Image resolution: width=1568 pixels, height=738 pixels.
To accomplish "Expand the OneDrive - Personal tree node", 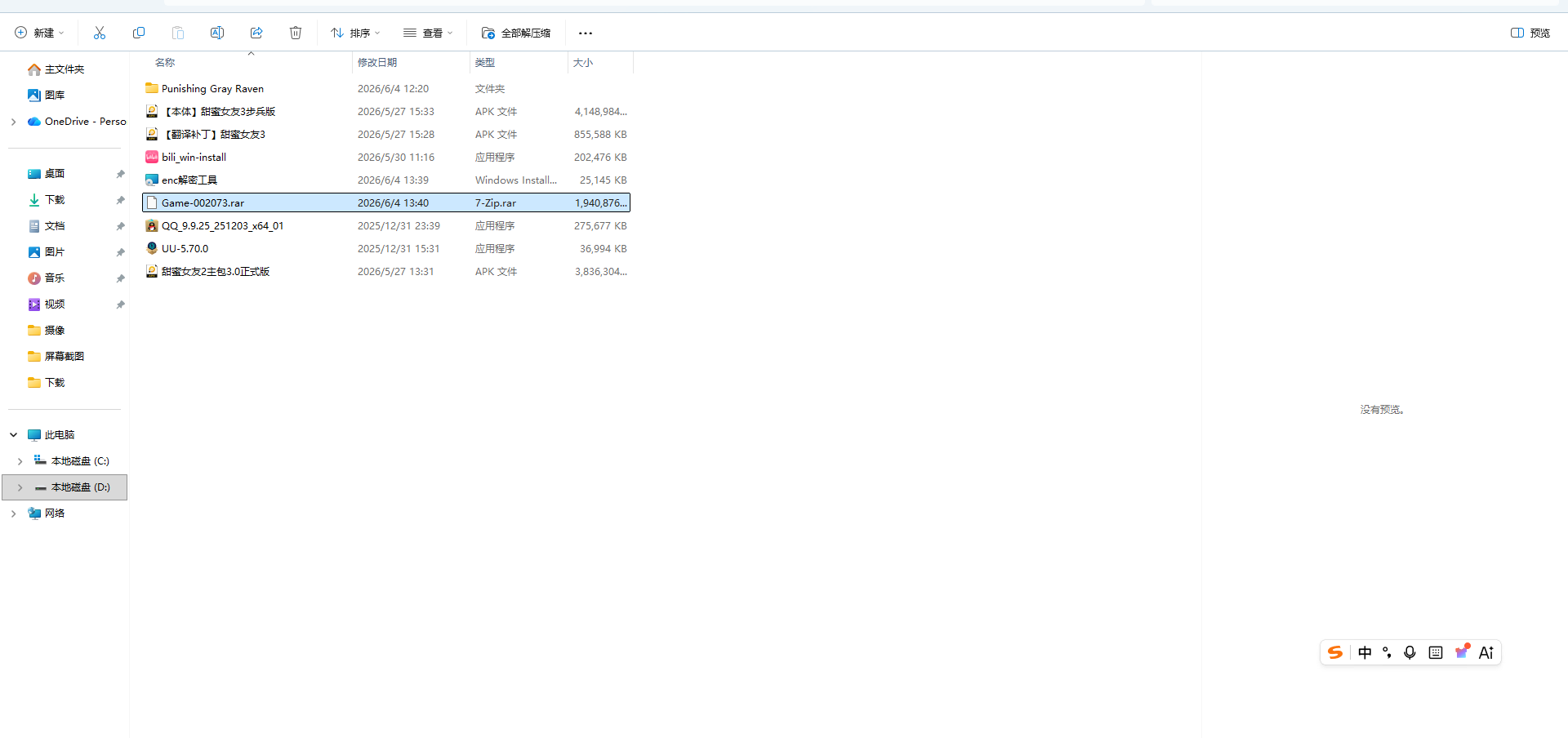I will tap(13, 122).
